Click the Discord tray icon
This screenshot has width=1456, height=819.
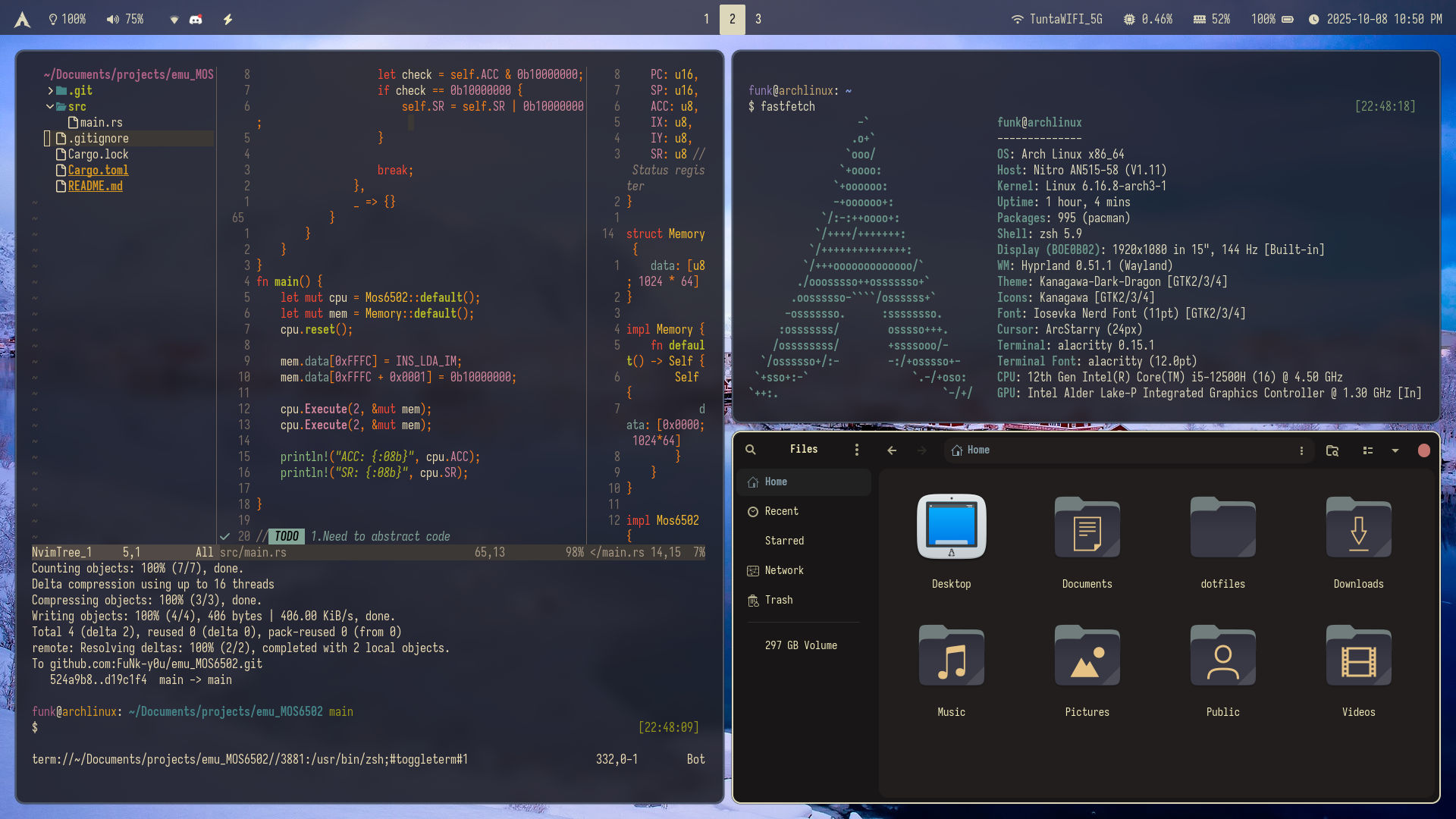(x=196, y=20)
